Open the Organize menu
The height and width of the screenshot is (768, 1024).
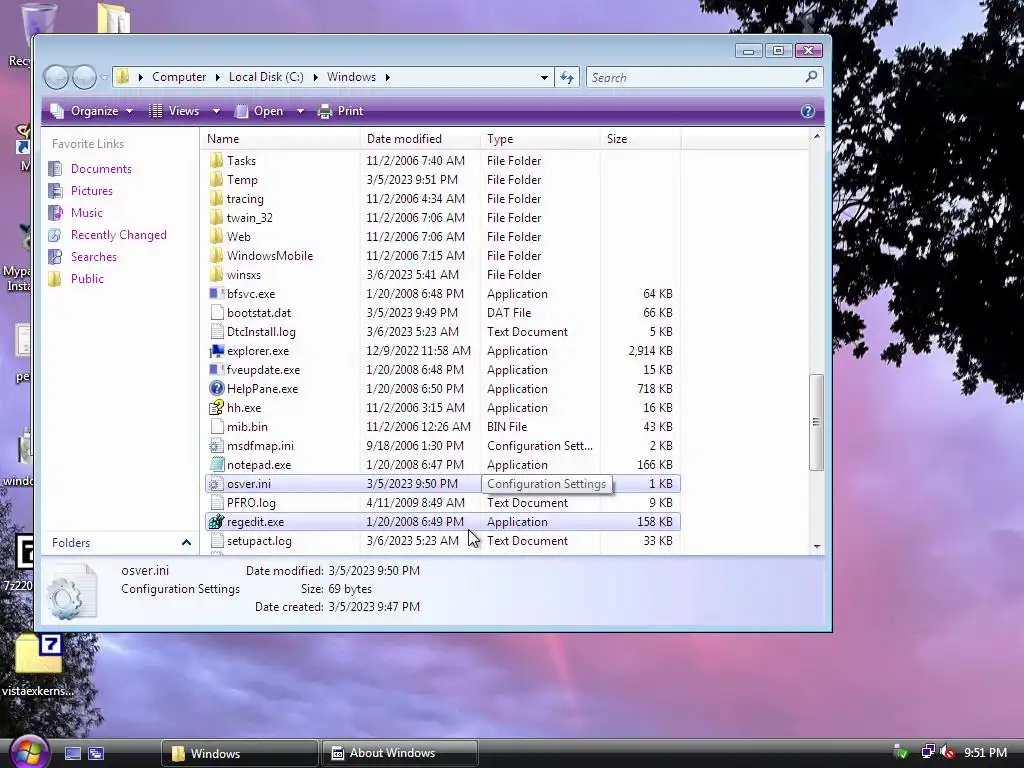tap(92, 111)
